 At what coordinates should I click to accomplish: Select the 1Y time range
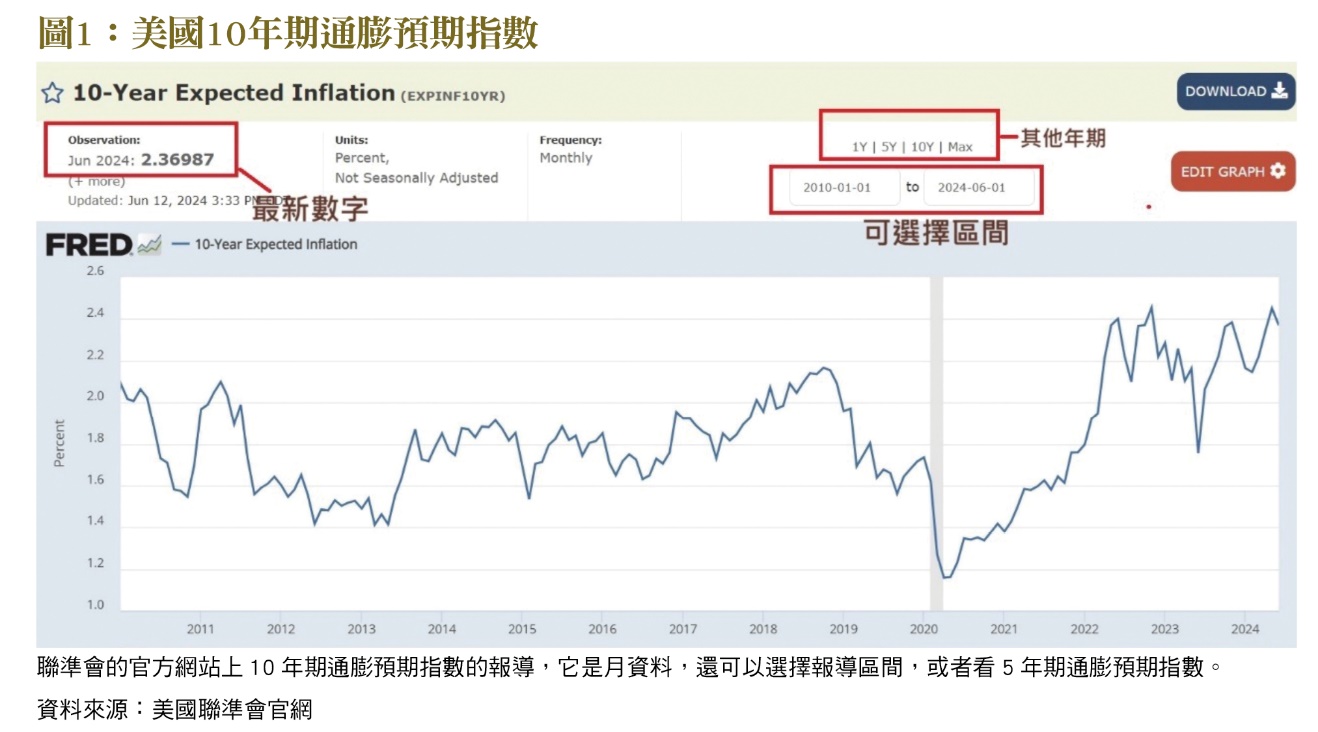coord(859,147)
